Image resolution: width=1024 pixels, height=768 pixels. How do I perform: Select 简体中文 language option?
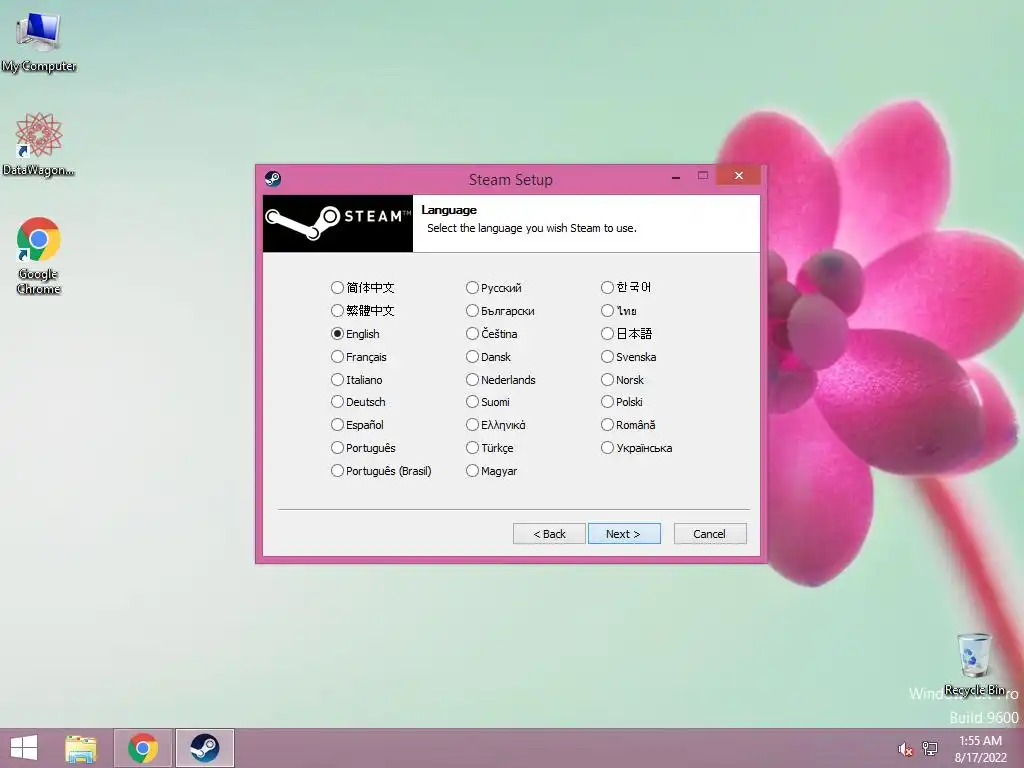[362, 287]
